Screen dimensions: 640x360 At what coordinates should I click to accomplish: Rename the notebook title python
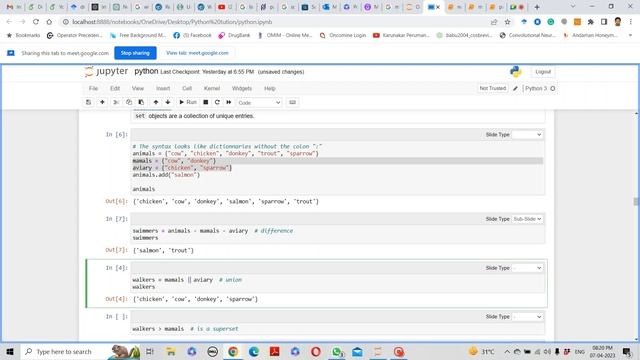click(146, 71)
